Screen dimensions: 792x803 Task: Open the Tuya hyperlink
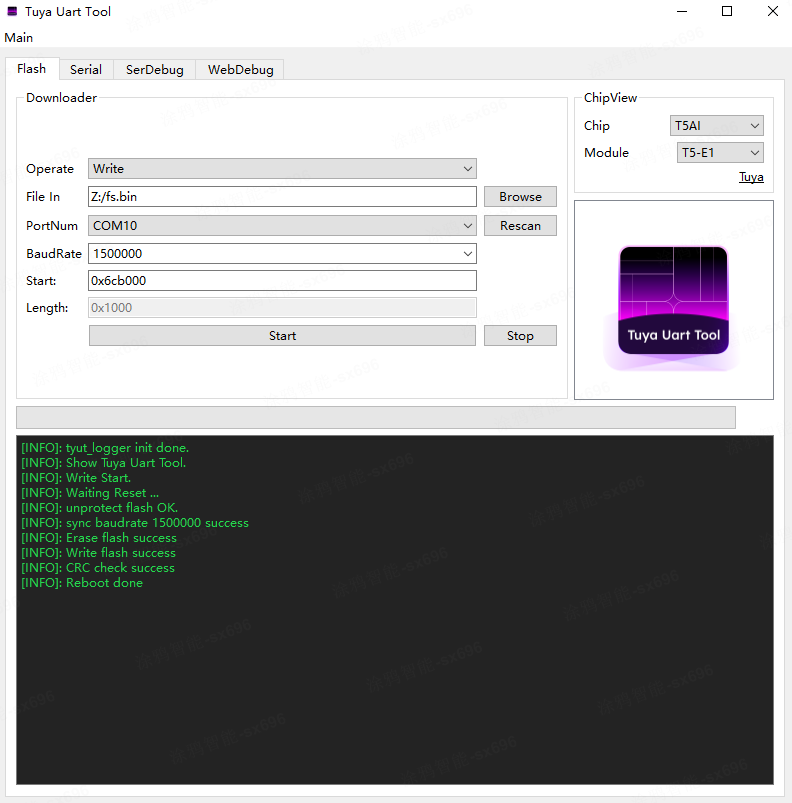point(751,177)
